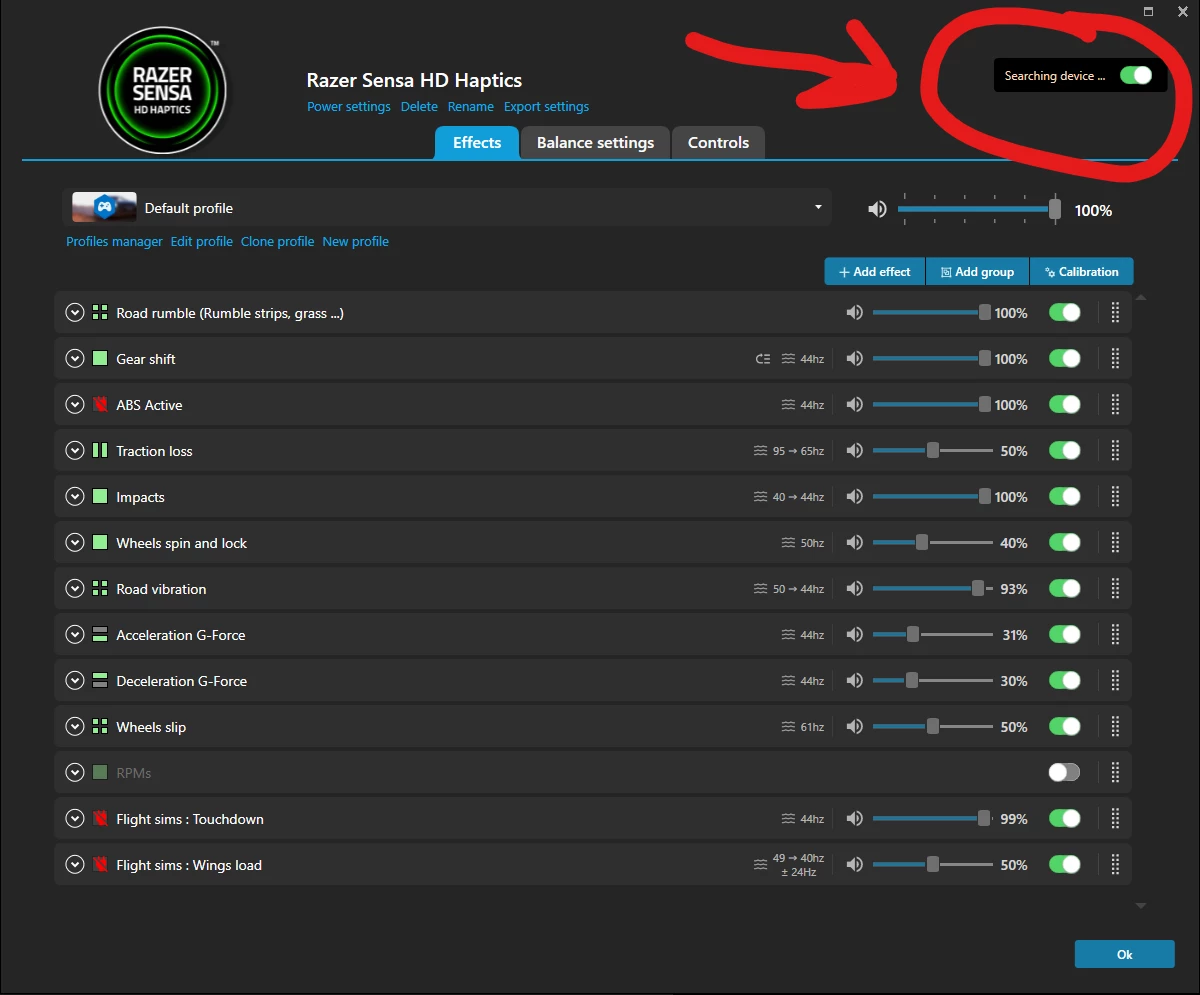Click drag handle on Flight sims : Wings load row
This screenshot has width=1200, height=995.
[1115, 865]
